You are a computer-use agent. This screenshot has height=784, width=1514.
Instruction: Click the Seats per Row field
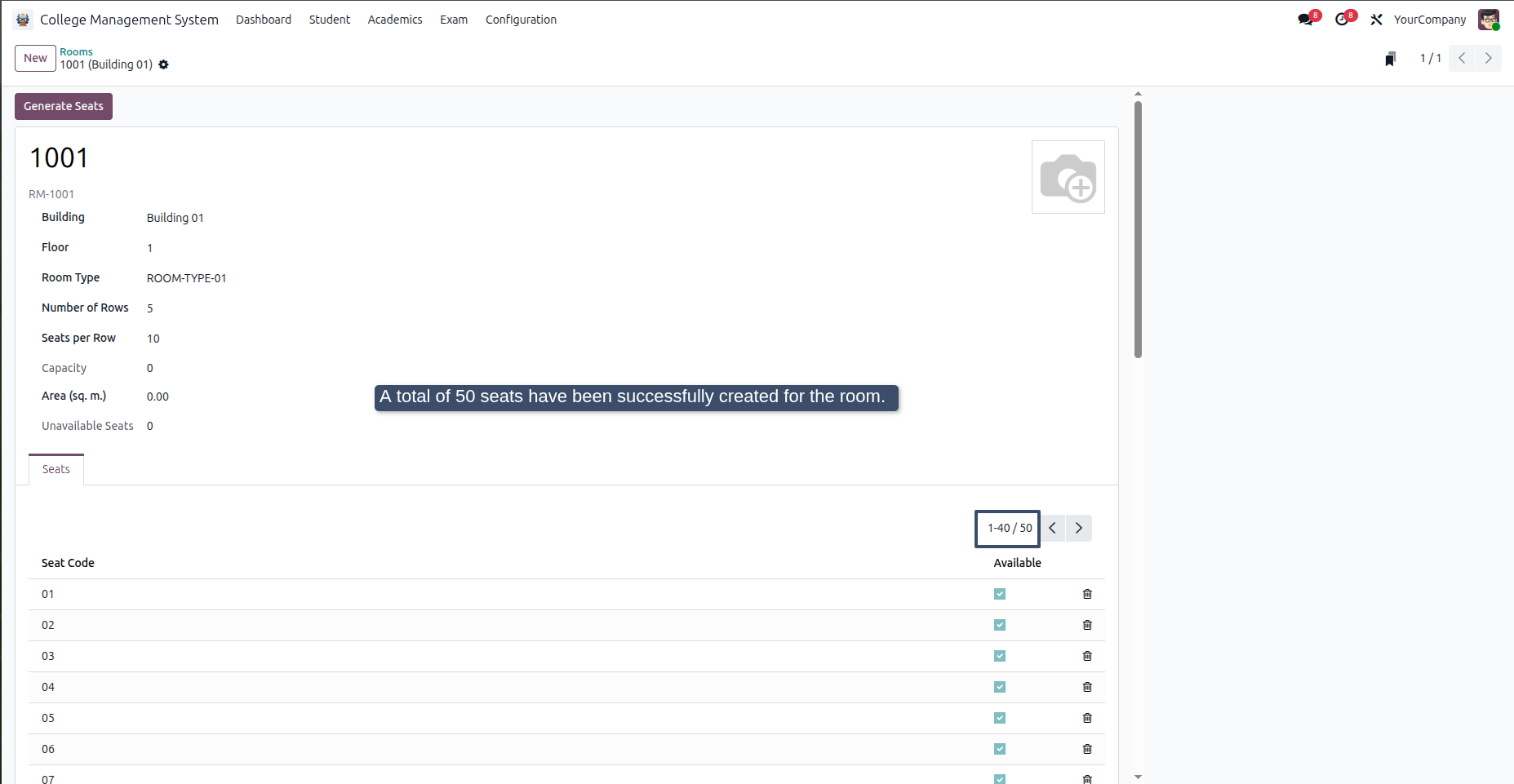pyautogui.click(x=153, y=339)
